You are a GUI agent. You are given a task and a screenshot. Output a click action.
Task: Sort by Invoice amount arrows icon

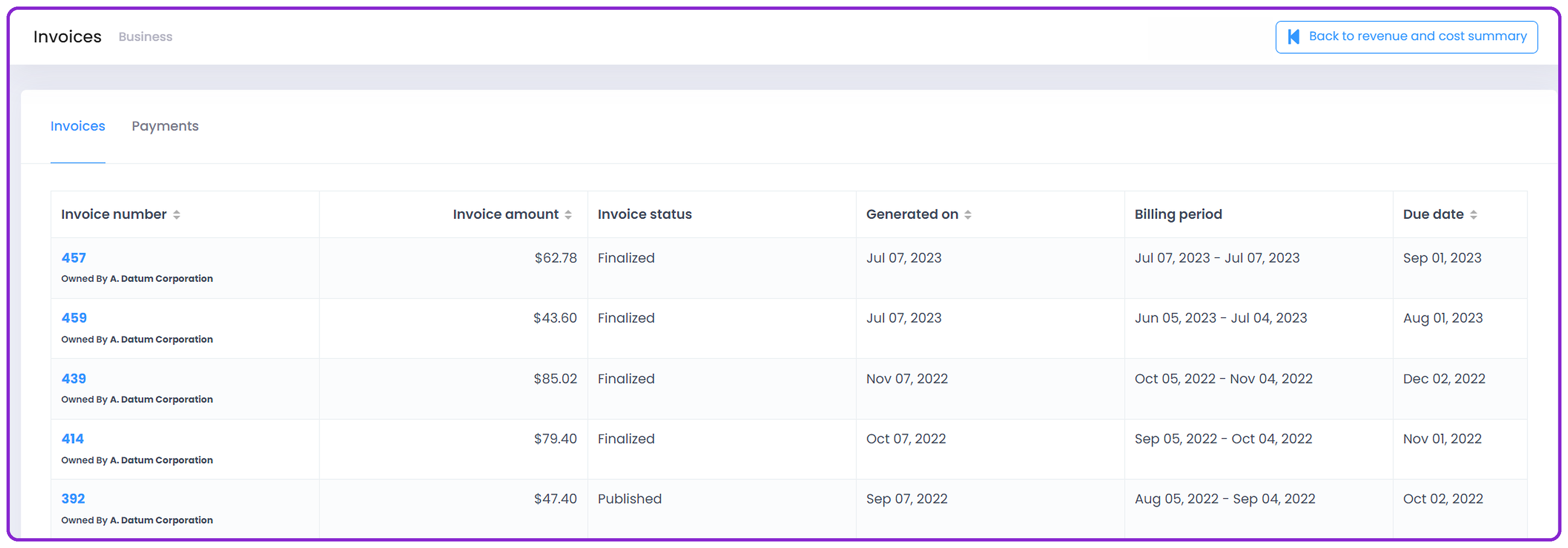tap(568, 215)
